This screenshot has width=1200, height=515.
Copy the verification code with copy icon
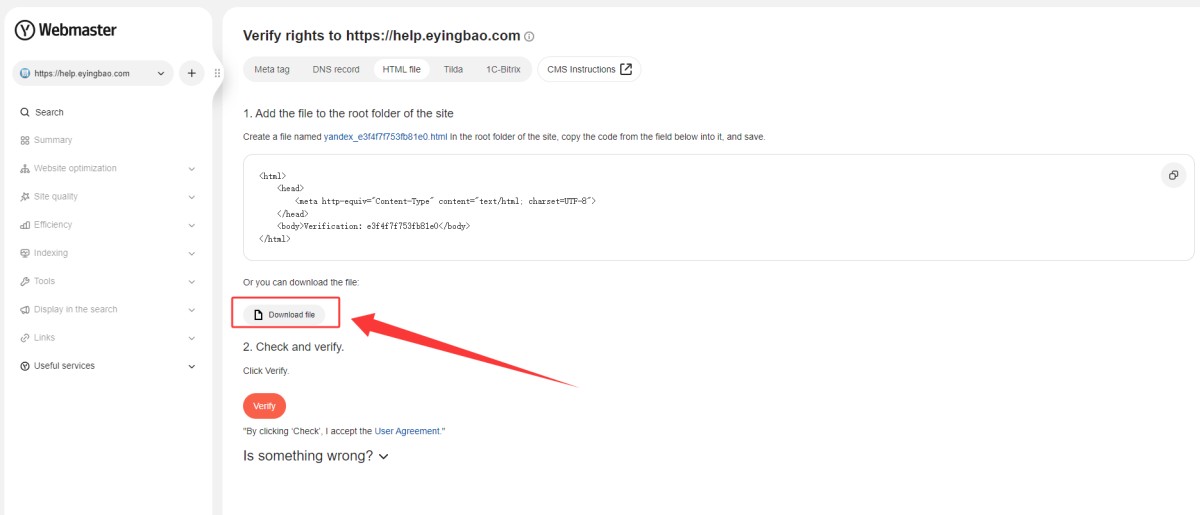click(x=1173, y=175)
